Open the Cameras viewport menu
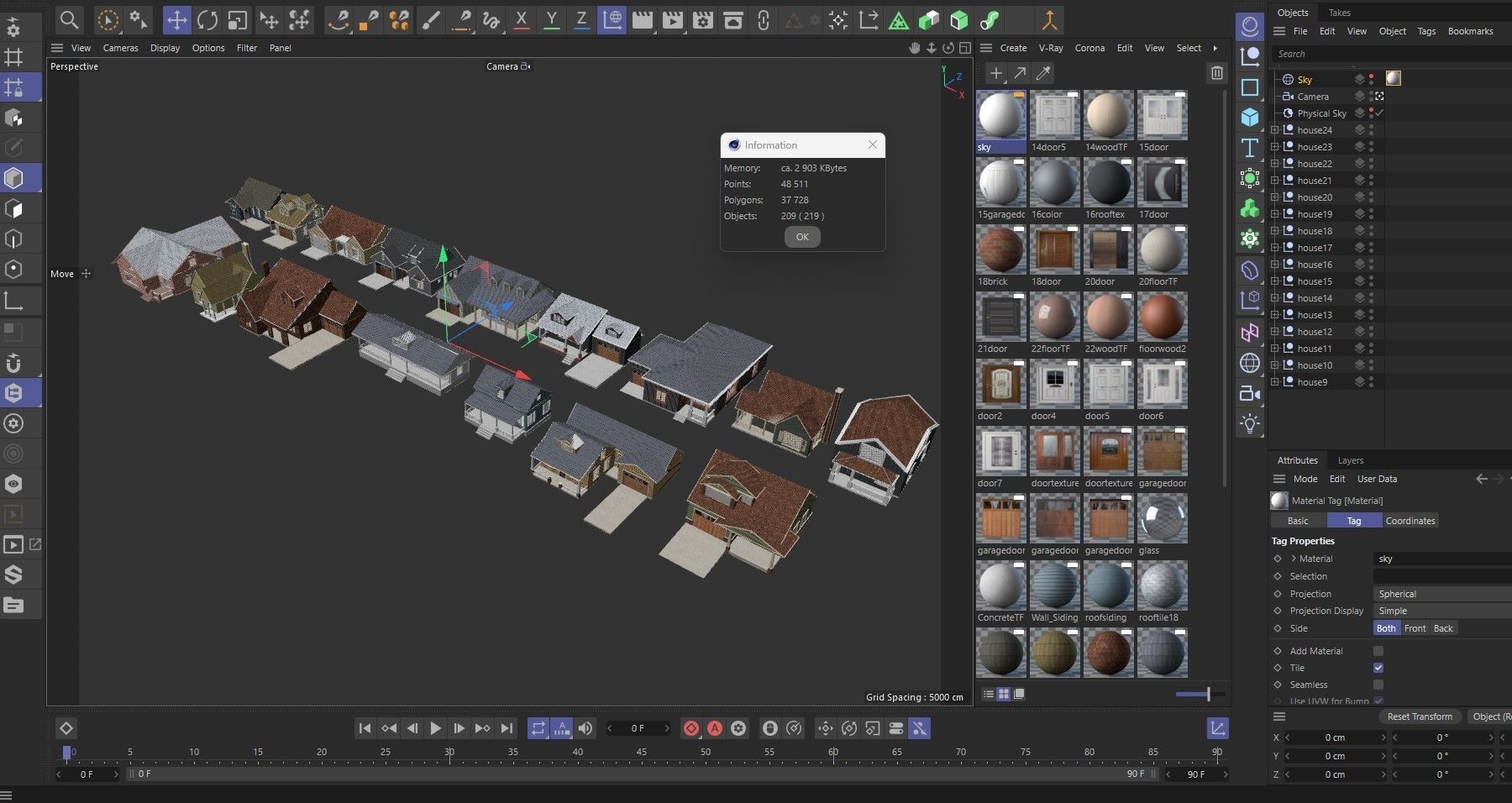 click(120, 48)
